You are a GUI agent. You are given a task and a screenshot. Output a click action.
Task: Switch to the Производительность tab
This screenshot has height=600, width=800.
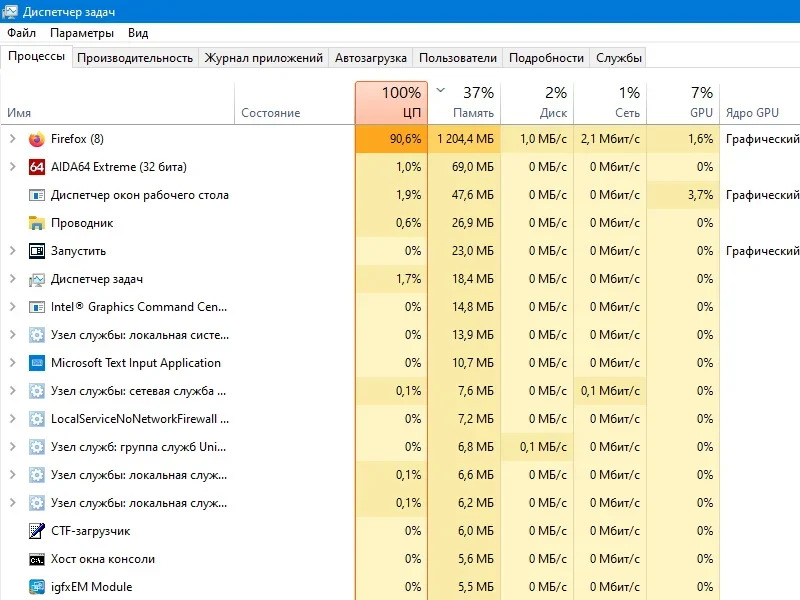[135, 58]
